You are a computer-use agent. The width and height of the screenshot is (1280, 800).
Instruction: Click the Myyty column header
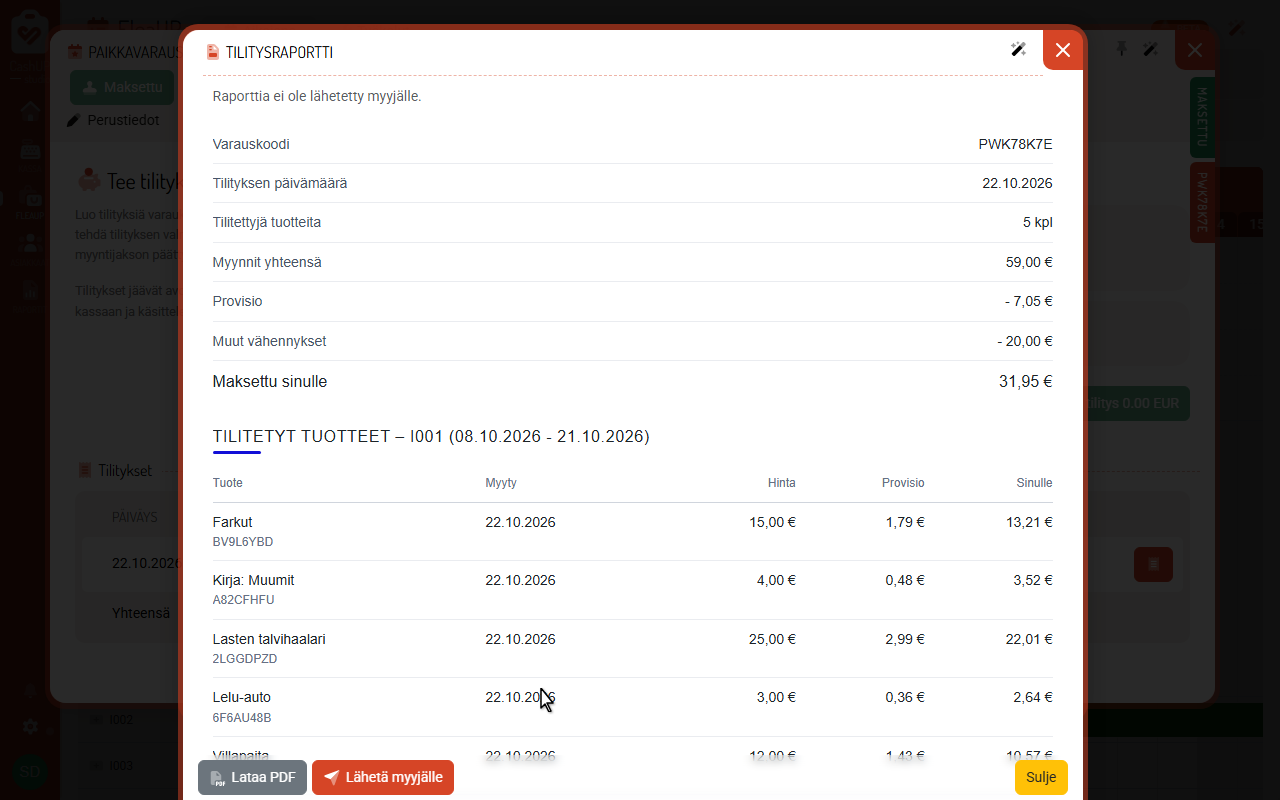(x=501, y=483)
